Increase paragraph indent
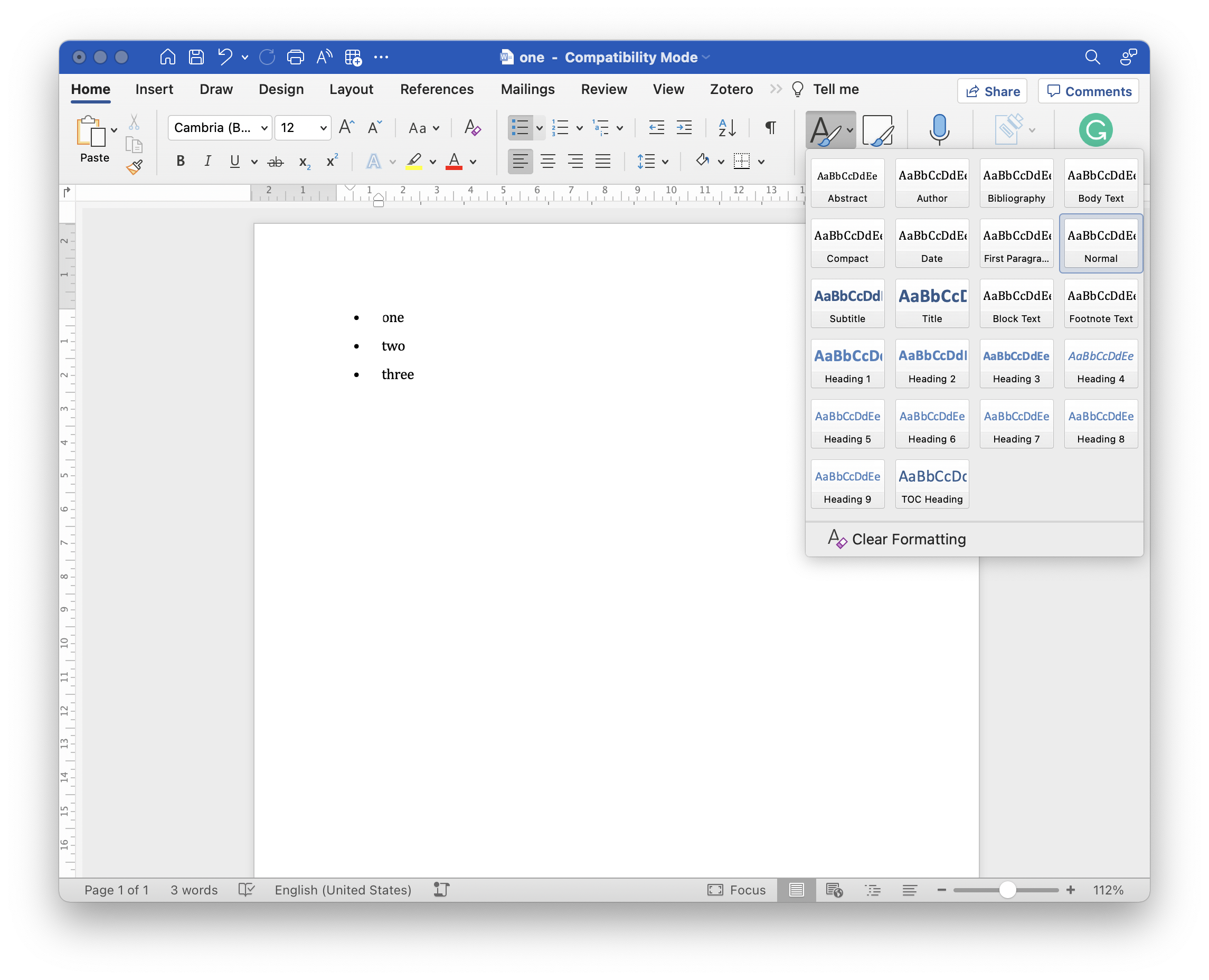This screenshot has height=980, width=1209. pyautogui.click(x=684, y=128)
